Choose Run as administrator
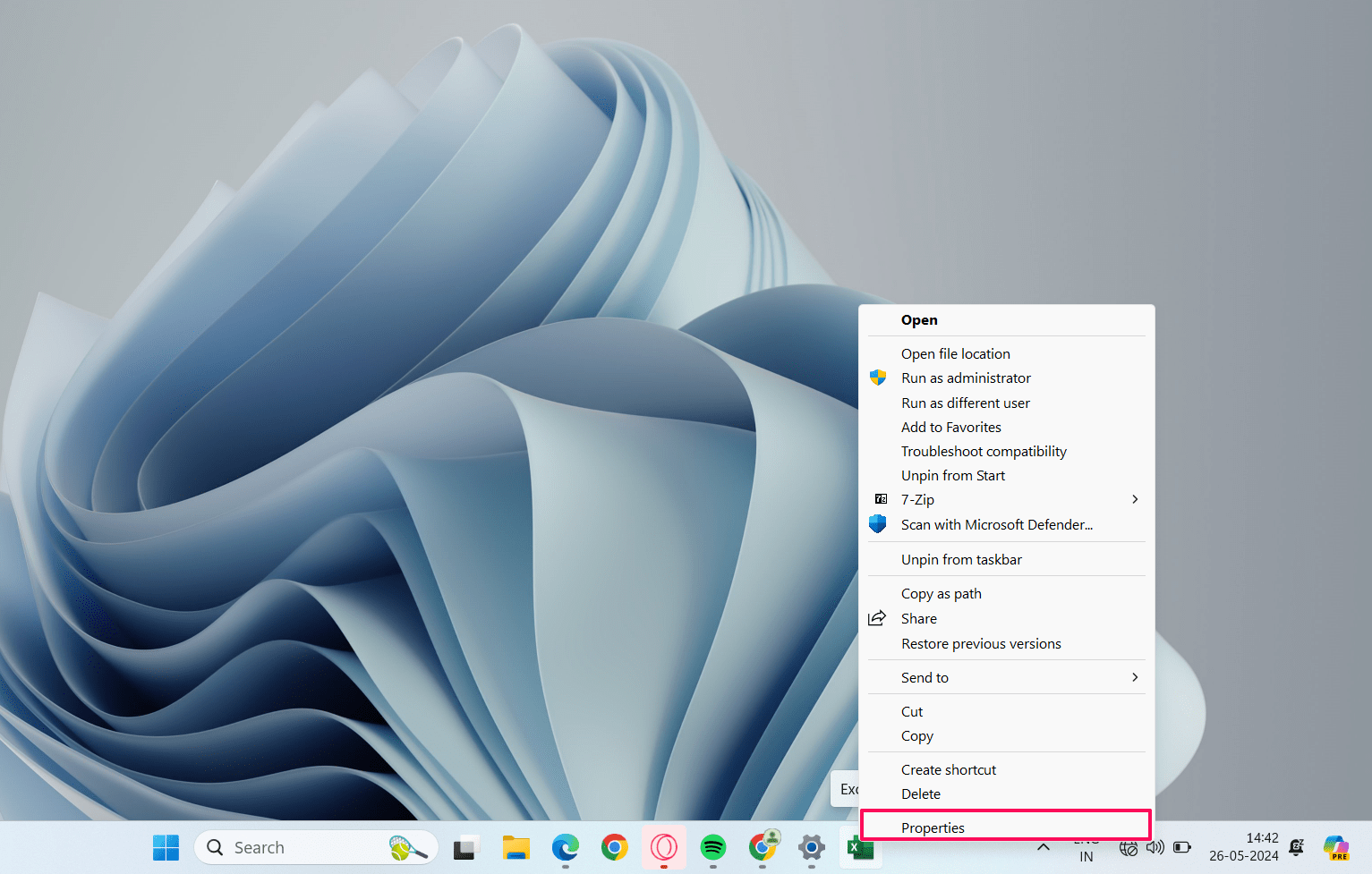Image resolution: width=1372 pixels, height=874 pixels. point(966,378)
